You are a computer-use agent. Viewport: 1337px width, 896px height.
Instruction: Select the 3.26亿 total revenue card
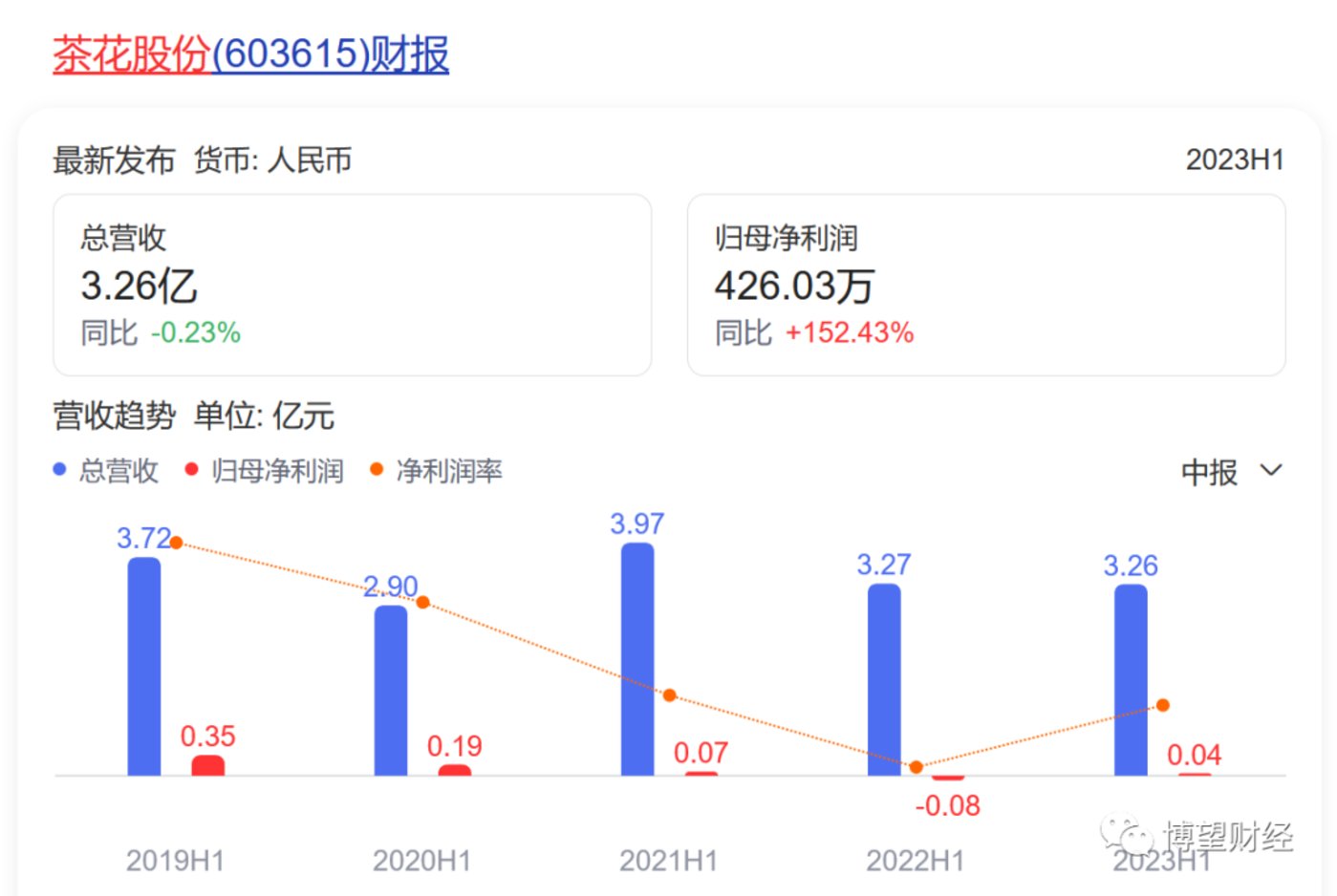[x=353, y=285]
